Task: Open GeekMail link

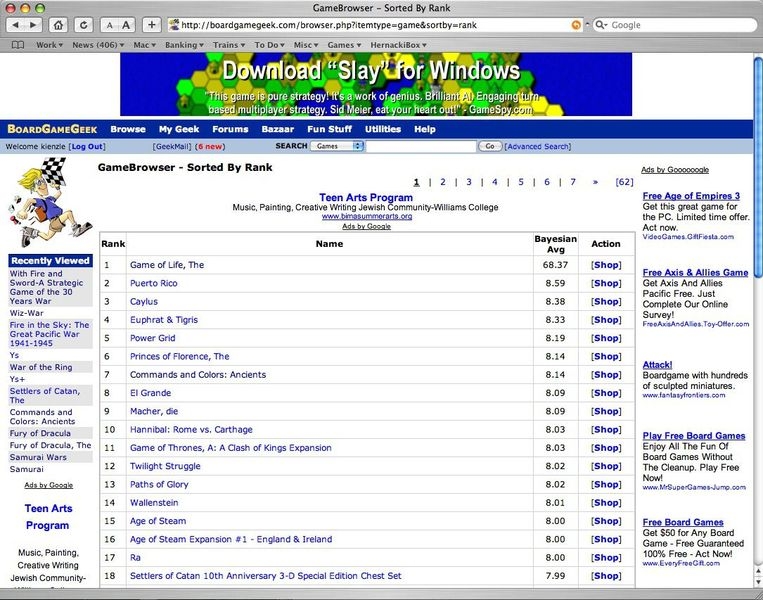Action: pos(172,146)
